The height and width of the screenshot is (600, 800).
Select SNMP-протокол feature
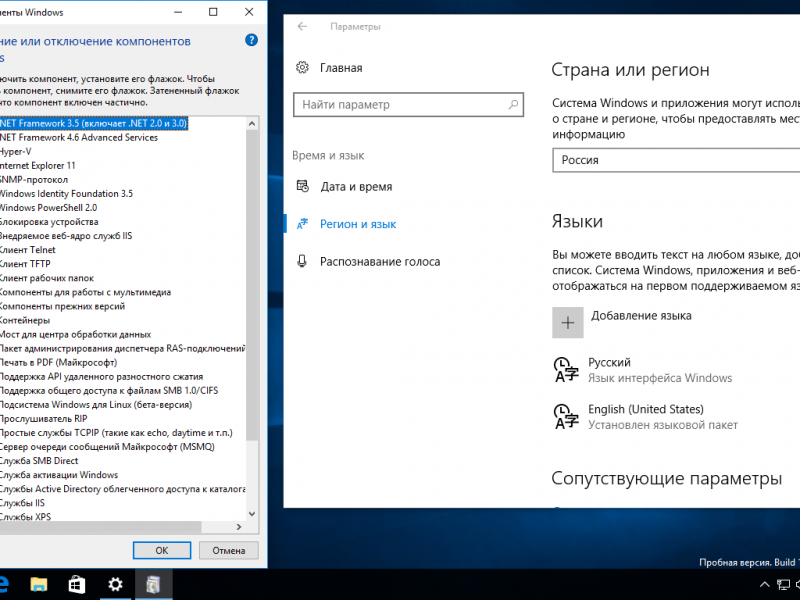click(x=34, y=180)
